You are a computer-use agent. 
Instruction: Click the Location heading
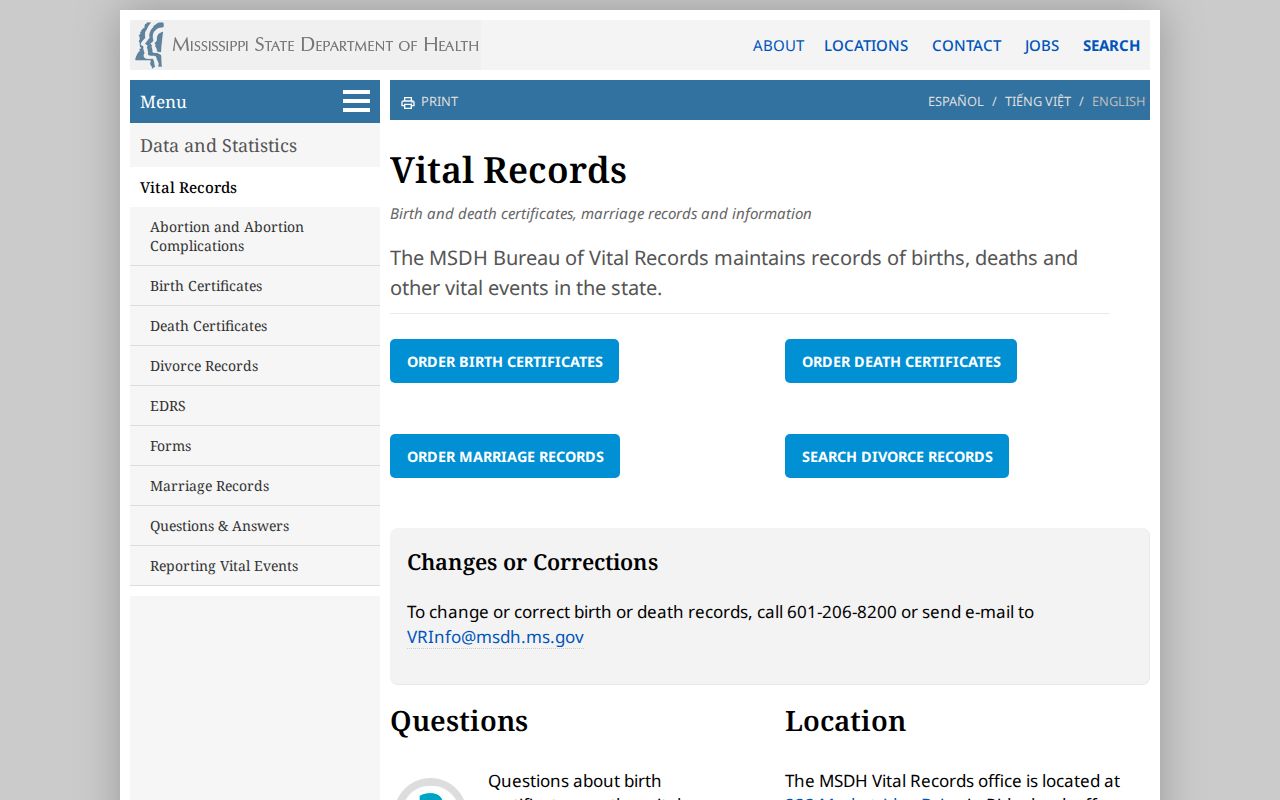click(845, 721)
